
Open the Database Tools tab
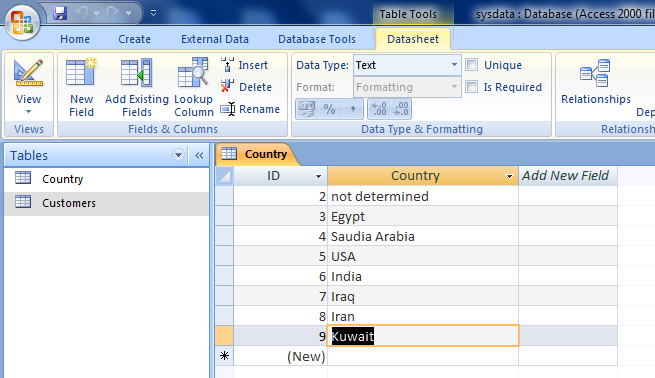coord(317,39)
